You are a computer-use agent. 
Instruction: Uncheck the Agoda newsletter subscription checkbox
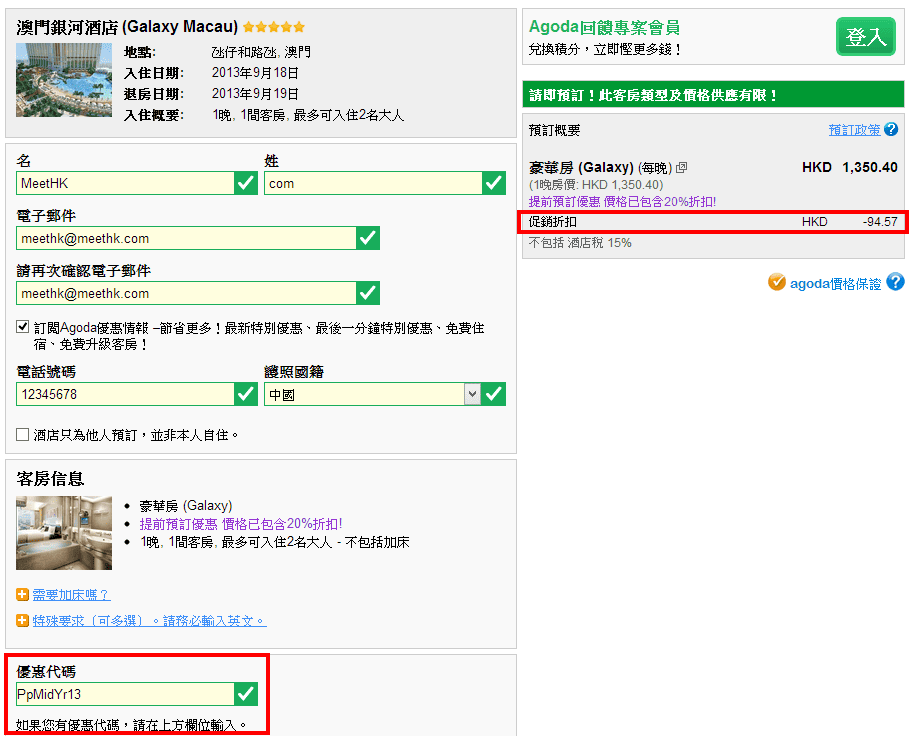point(23,327)
